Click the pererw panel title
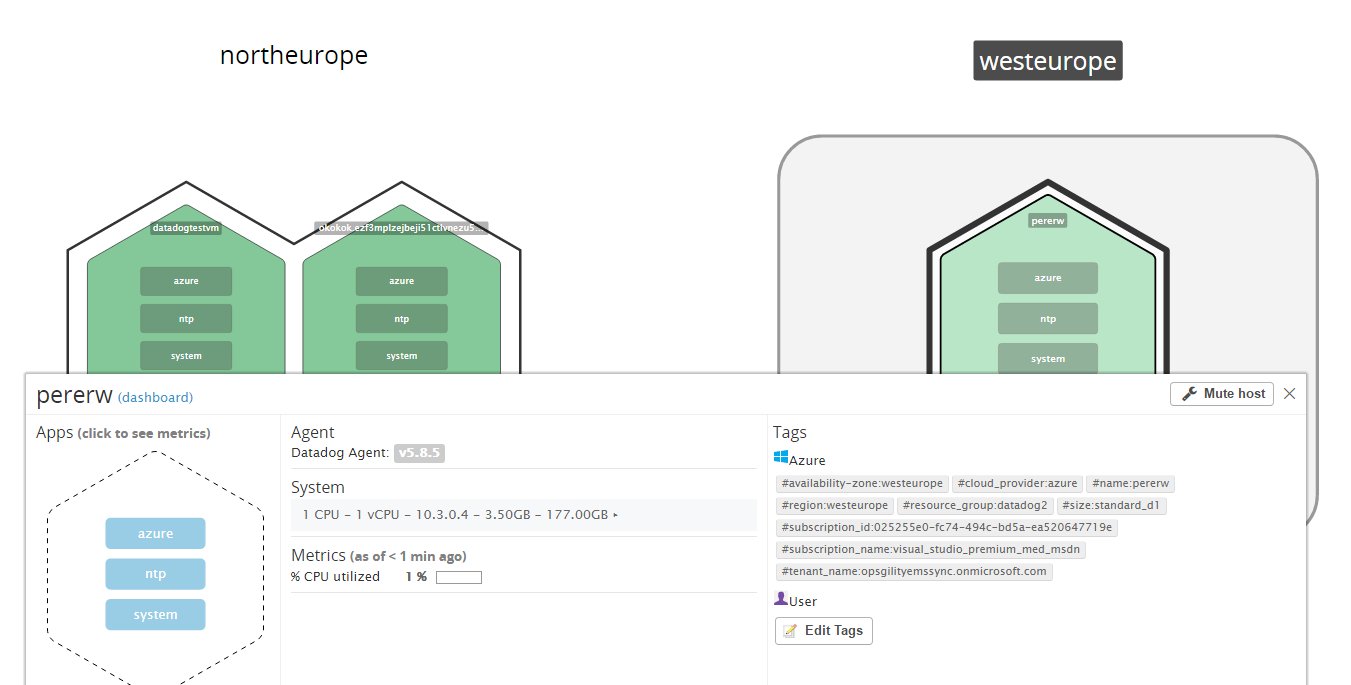The image size is (1351, 685). tap(74, 395)
